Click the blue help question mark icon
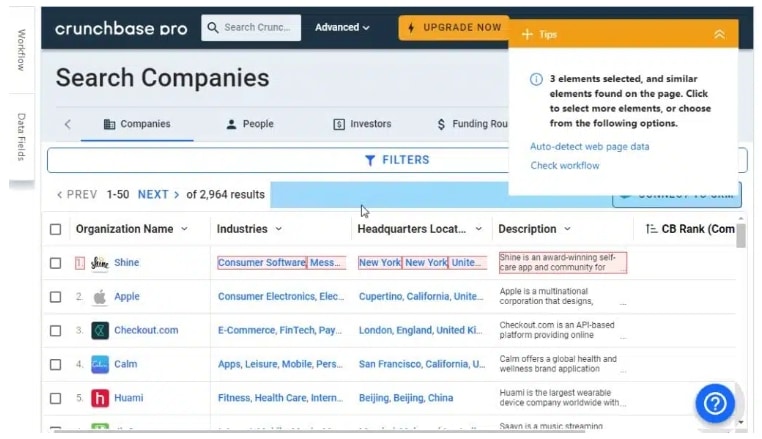Image resolution: width=762 pixels, height=439 pixels. click(714, 403)
